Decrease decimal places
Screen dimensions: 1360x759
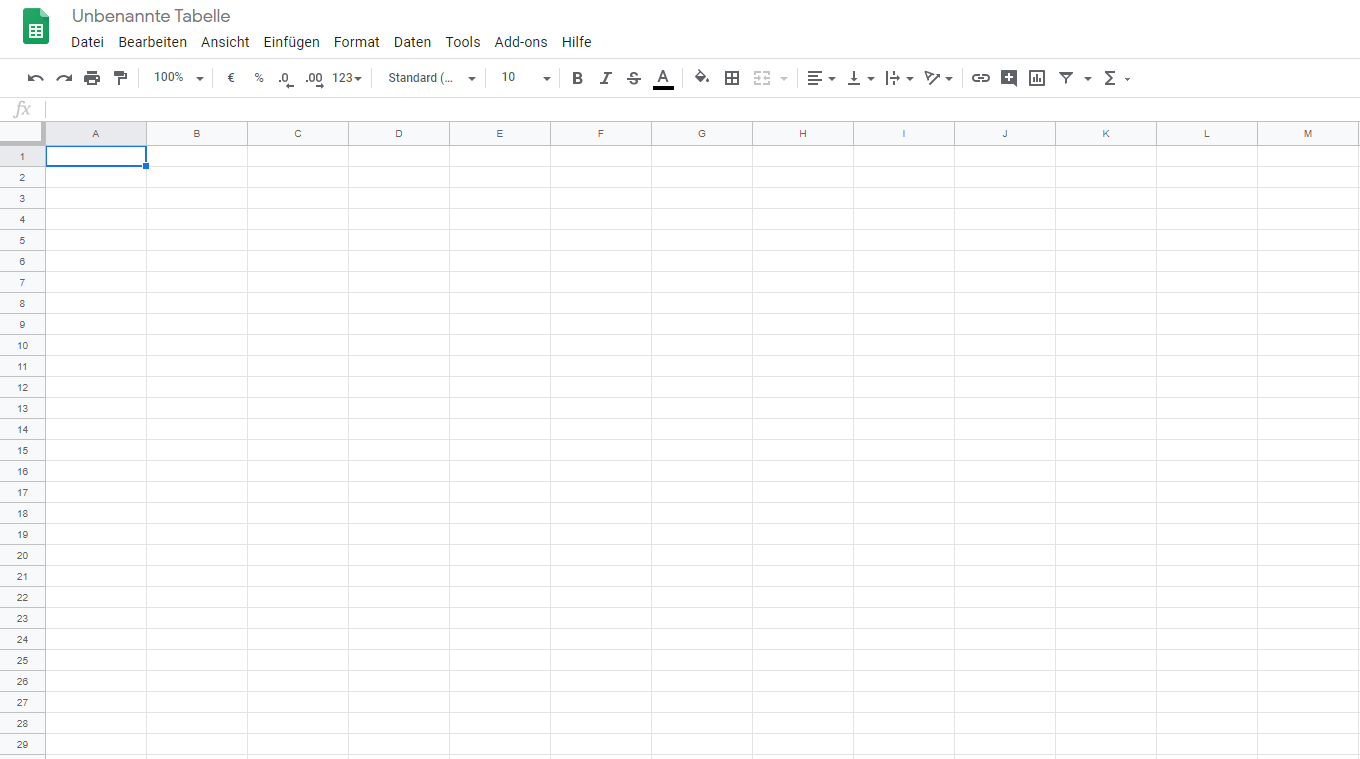click(286, 78)
